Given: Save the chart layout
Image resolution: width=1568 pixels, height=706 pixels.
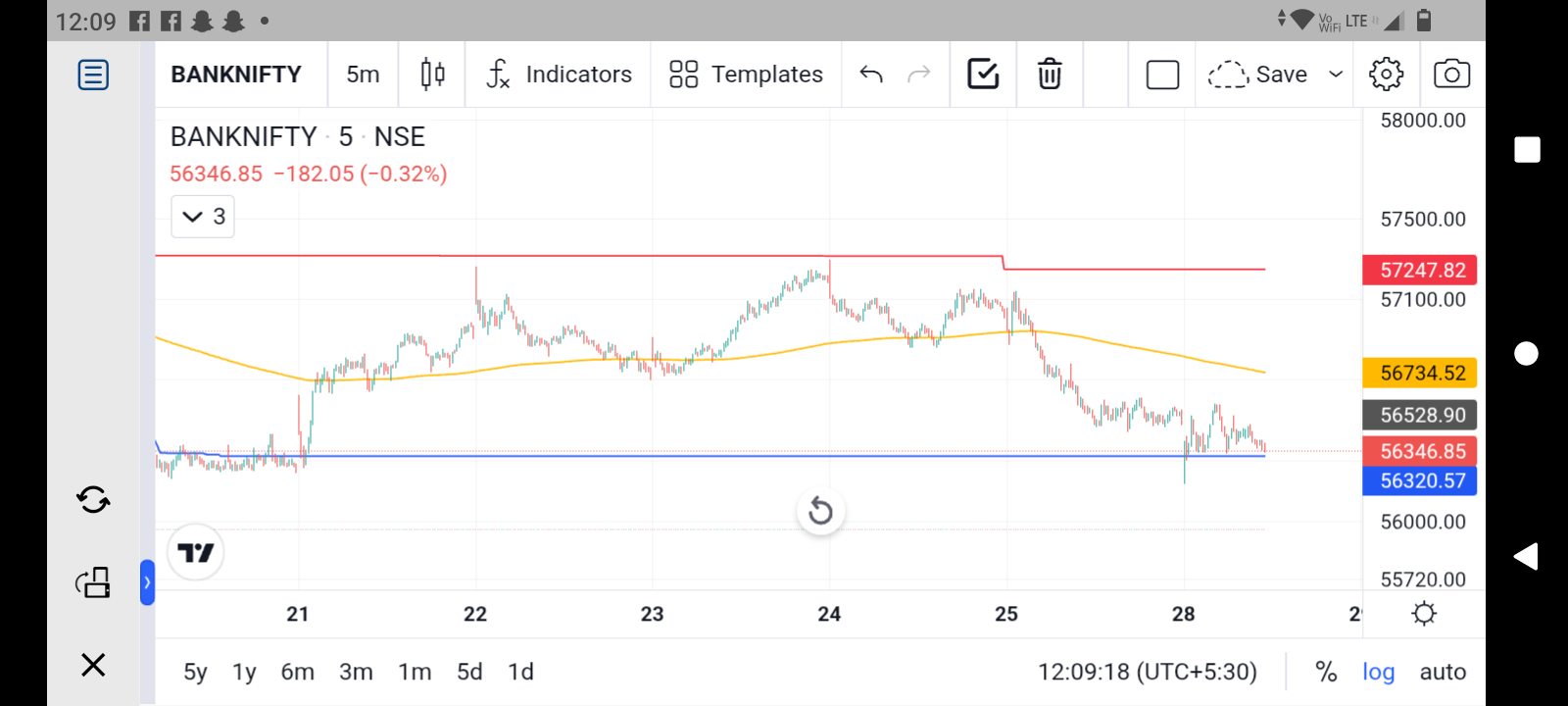Looking at the screenshot, I should coord(1258,75).
